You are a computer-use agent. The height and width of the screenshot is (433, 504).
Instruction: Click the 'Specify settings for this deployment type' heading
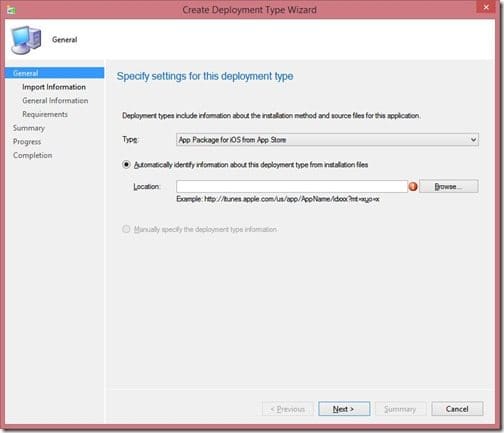click(205, 76)
